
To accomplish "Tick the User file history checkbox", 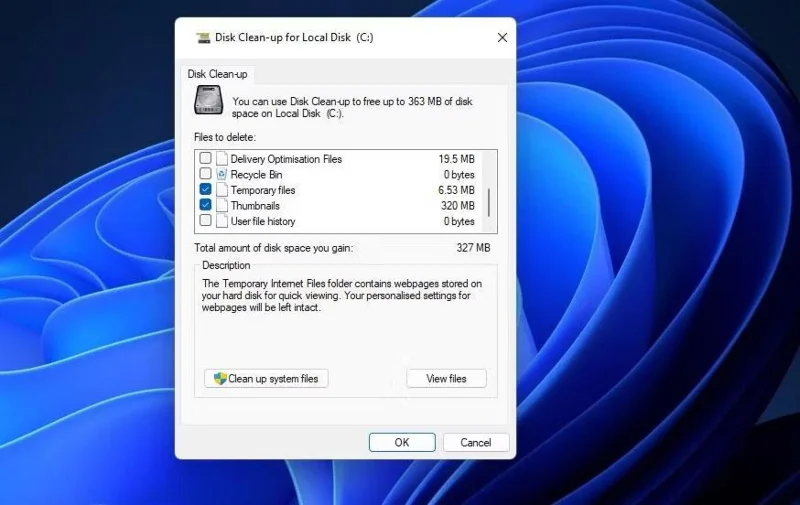I will pyautogui.click(x=205, y=221).
